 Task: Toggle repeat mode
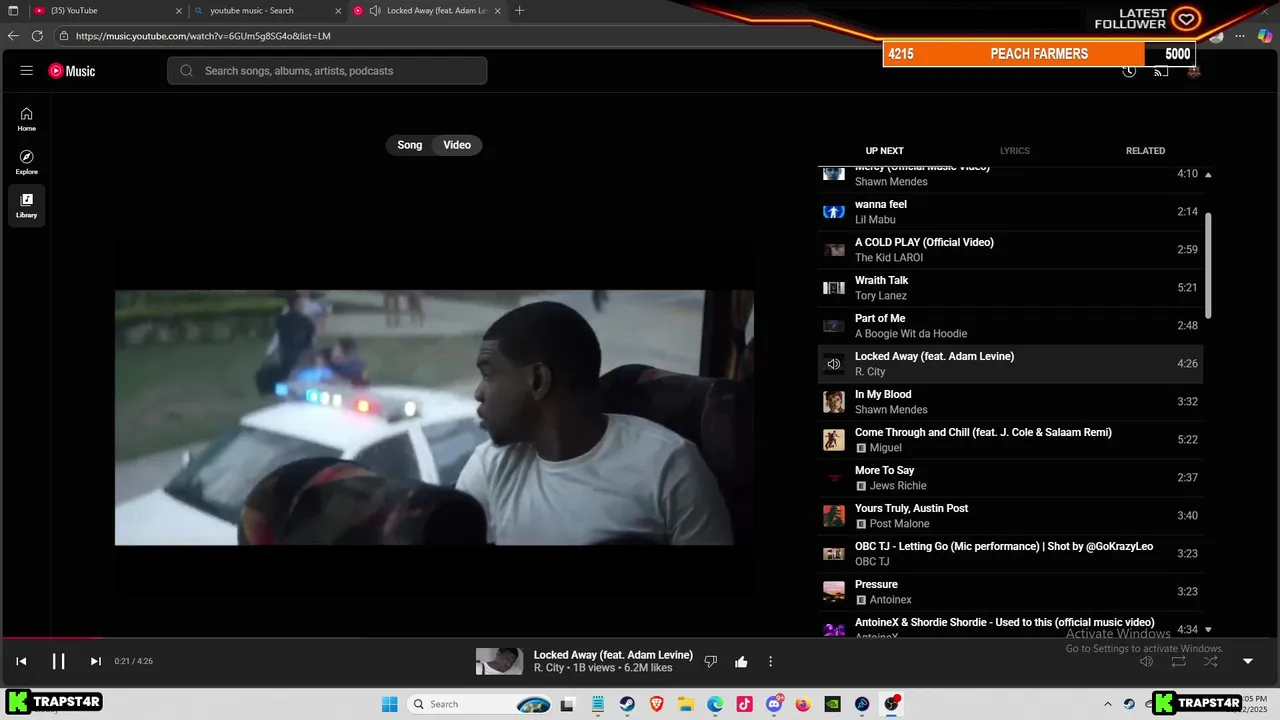point(1179,661)
